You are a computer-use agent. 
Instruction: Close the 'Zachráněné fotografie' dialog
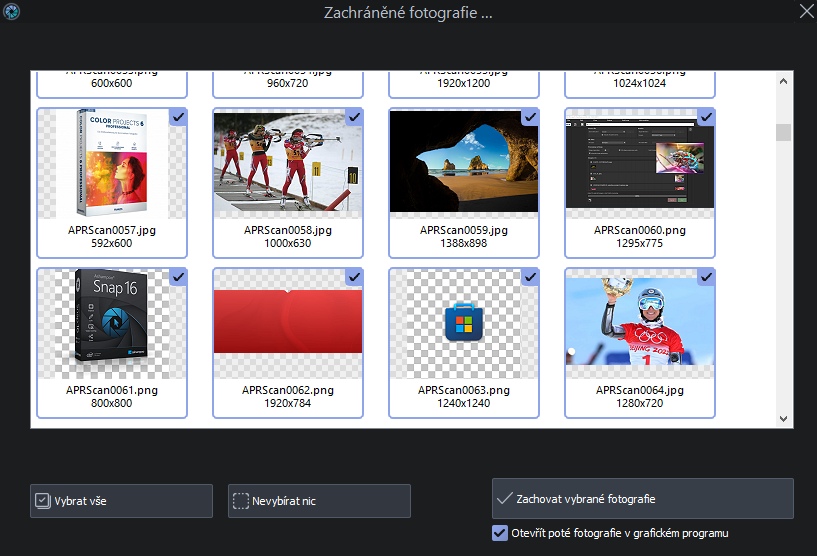click(x=805, y=12)
